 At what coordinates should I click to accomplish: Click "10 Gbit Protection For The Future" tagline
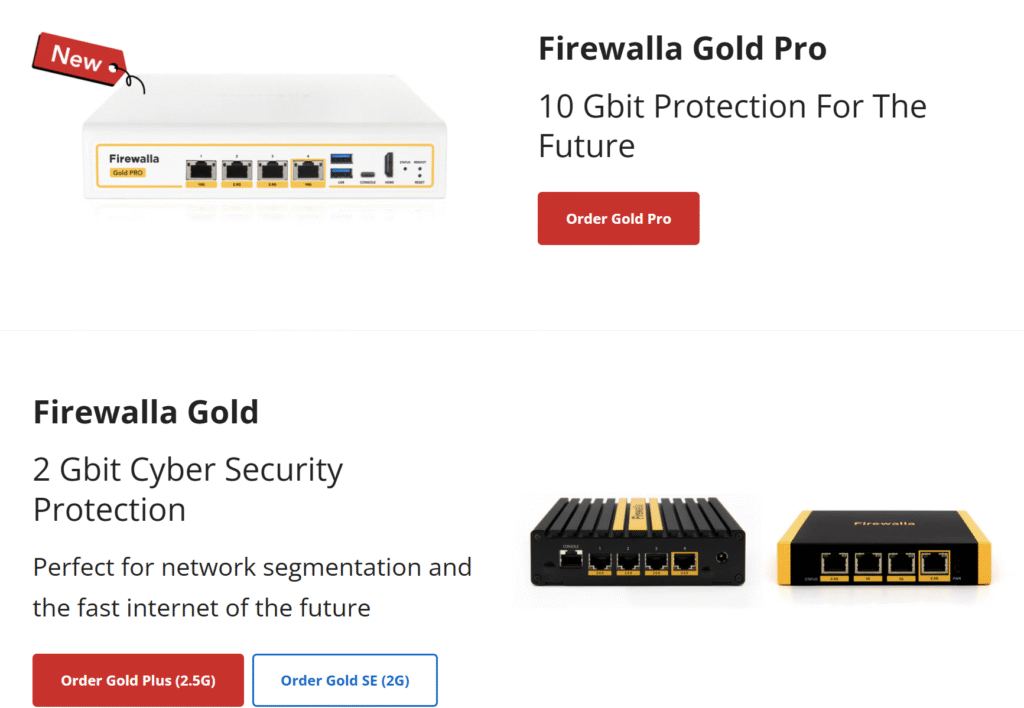point(732,126)
